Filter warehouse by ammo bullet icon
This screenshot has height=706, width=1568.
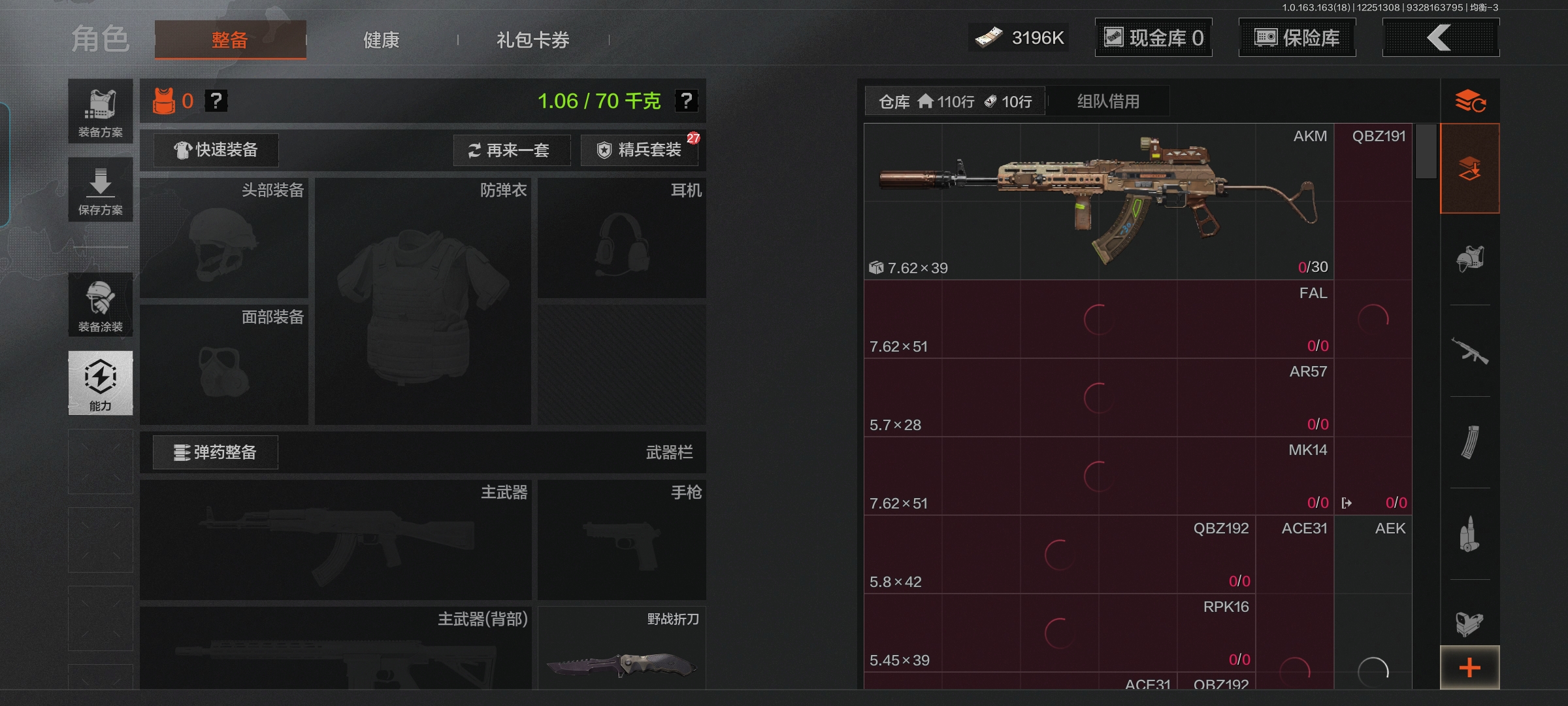[1470, 533]
